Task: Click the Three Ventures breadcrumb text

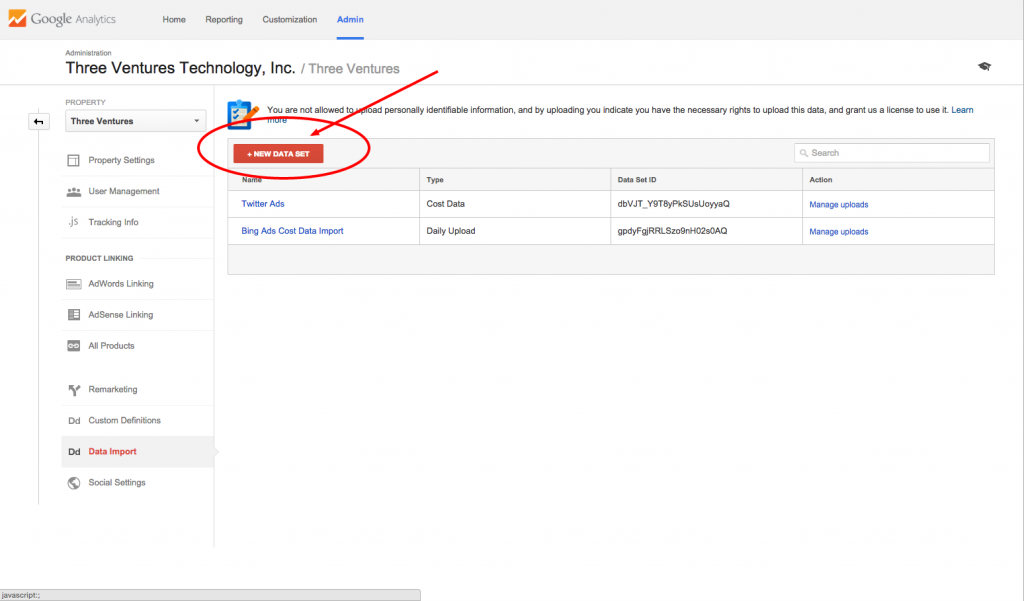Action: pyautogui.click(x=354, y=69)
